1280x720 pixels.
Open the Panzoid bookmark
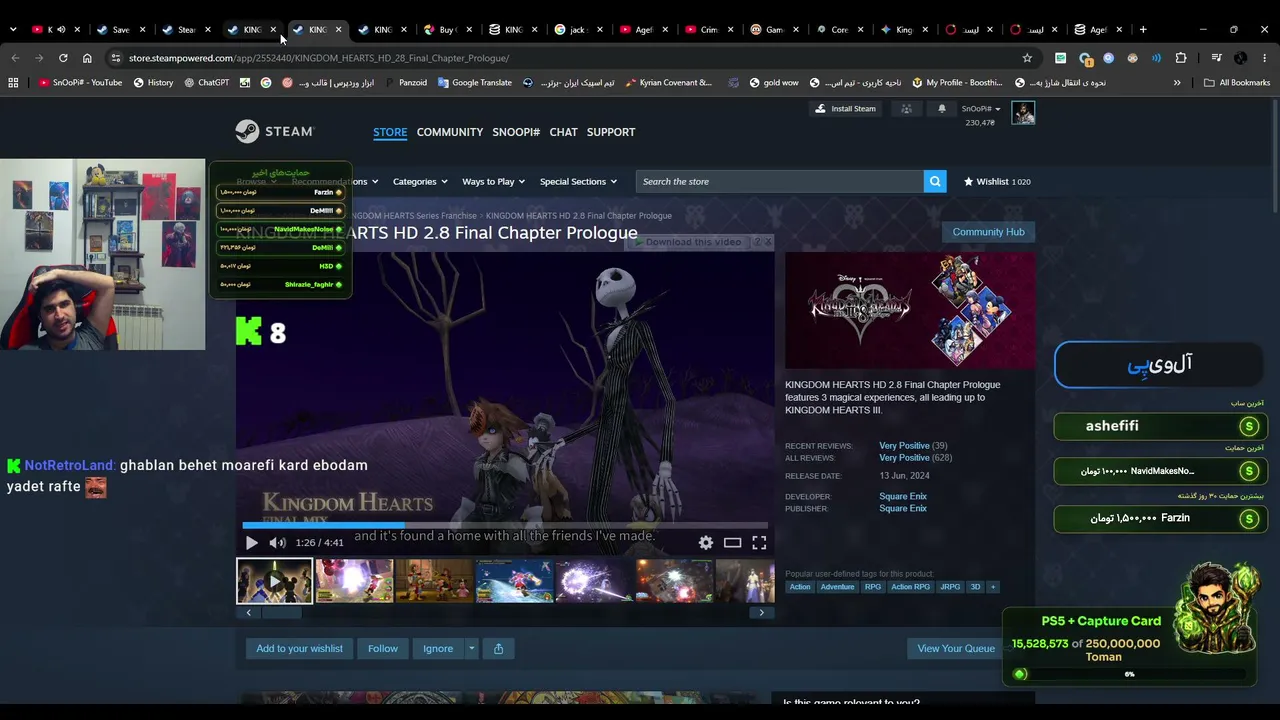(405, 83)
